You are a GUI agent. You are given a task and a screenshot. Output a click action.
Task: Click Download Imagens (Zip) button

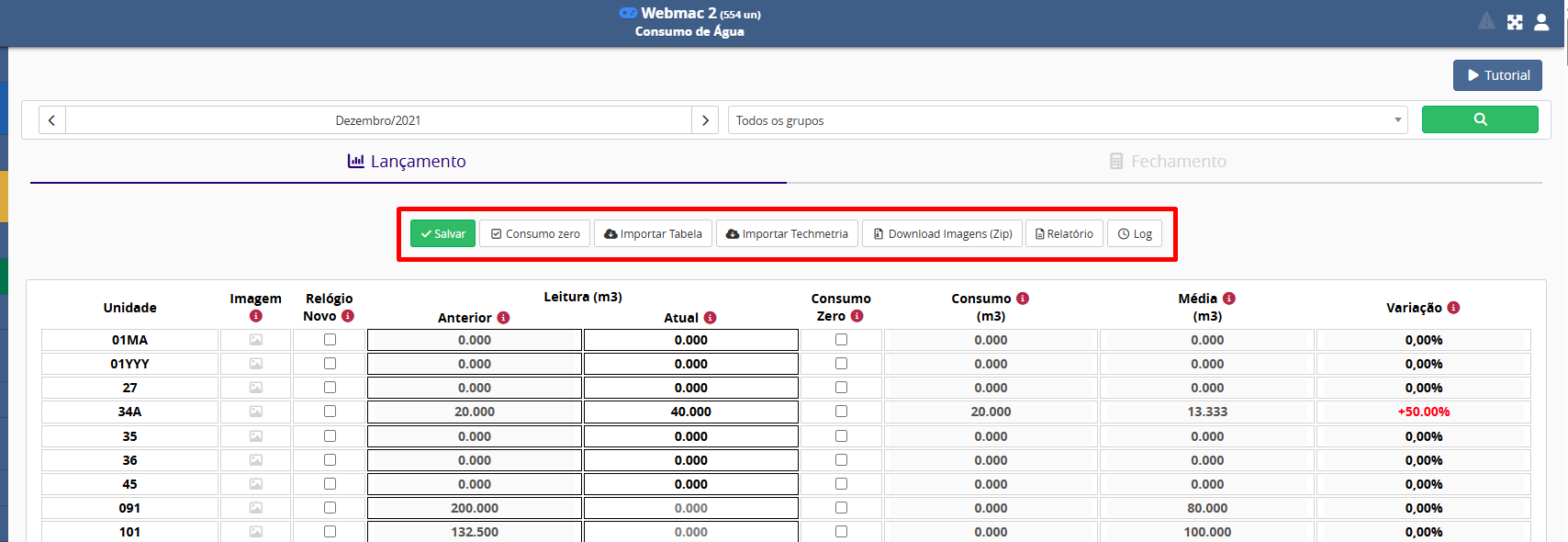point(942,233)
